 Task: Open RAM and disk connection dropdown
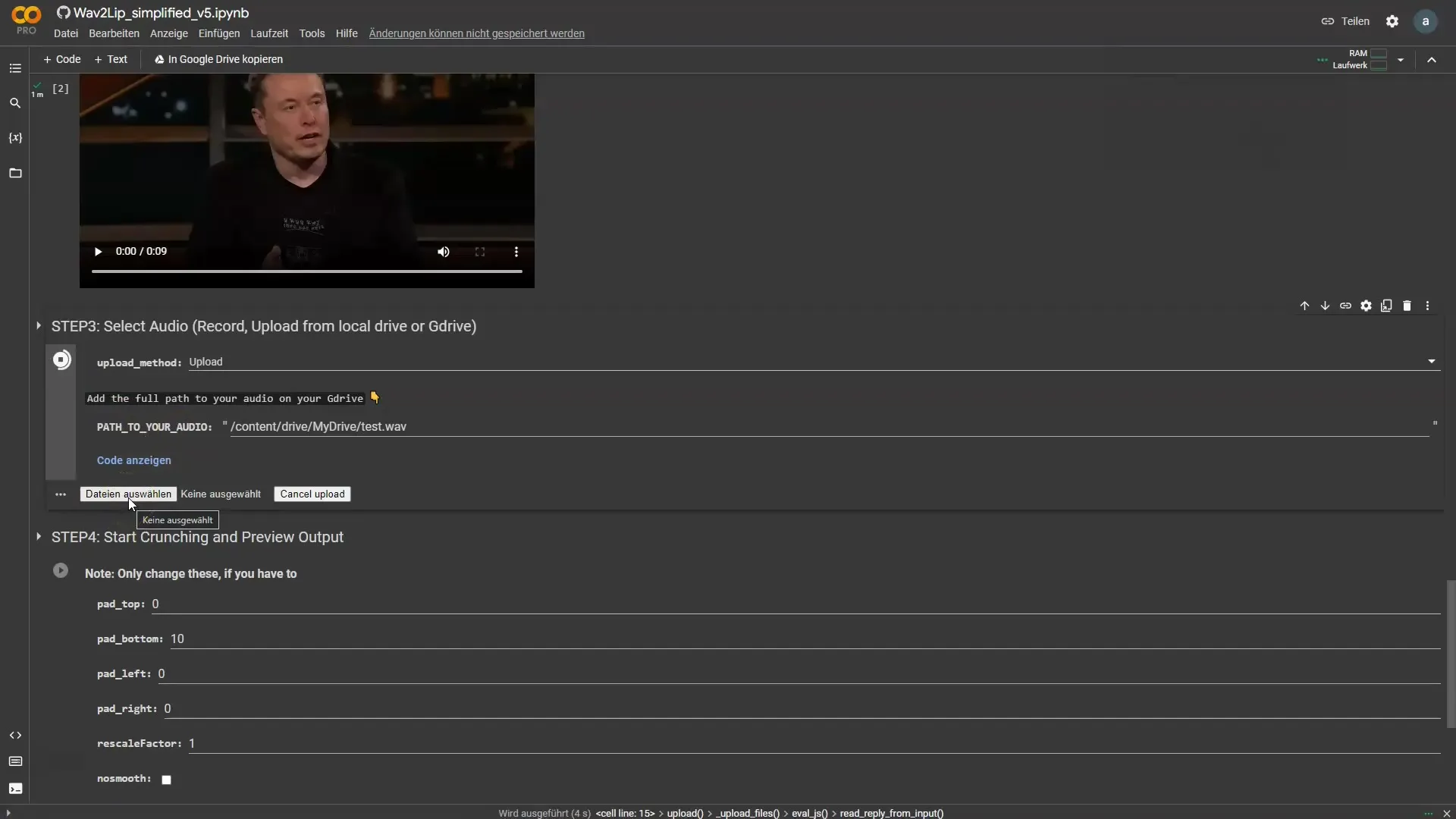[x=1401, y=60]
